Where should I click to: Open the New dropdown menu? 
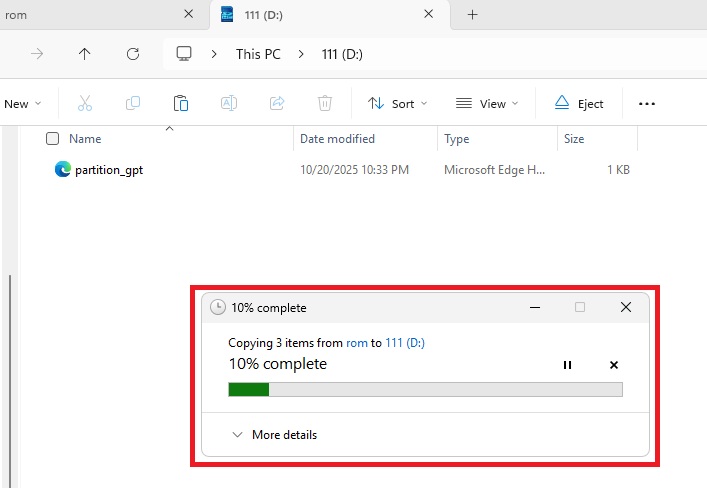click(x=23, y=104)
